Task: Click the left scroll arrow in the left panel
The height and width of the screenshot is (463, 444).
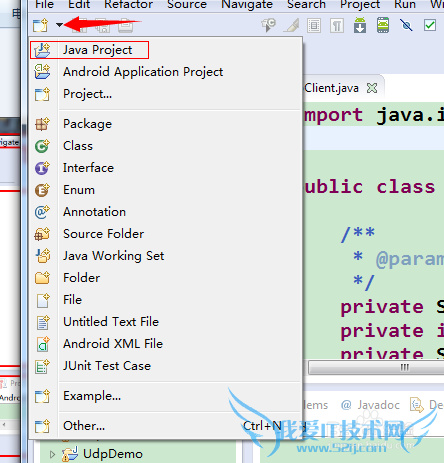Action: [4, 425]
